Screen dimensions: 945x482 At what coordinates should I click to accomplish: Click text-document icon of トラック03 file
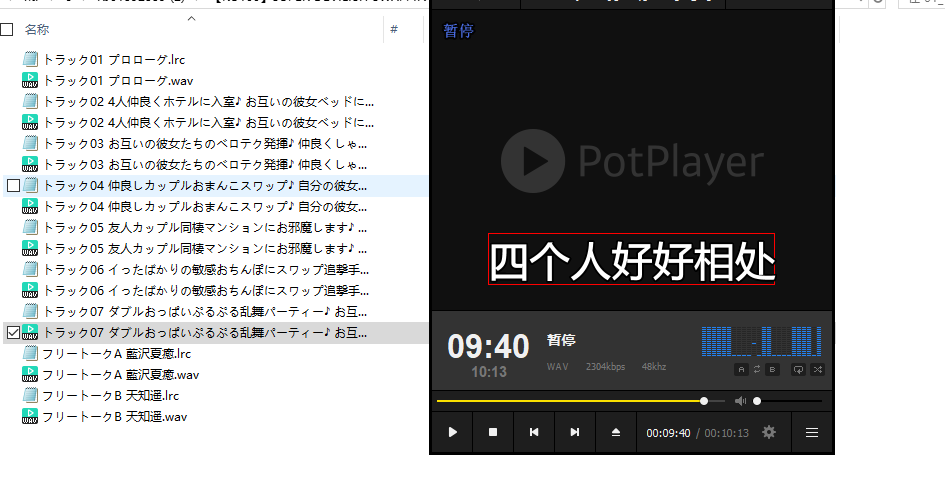point(30,143)
